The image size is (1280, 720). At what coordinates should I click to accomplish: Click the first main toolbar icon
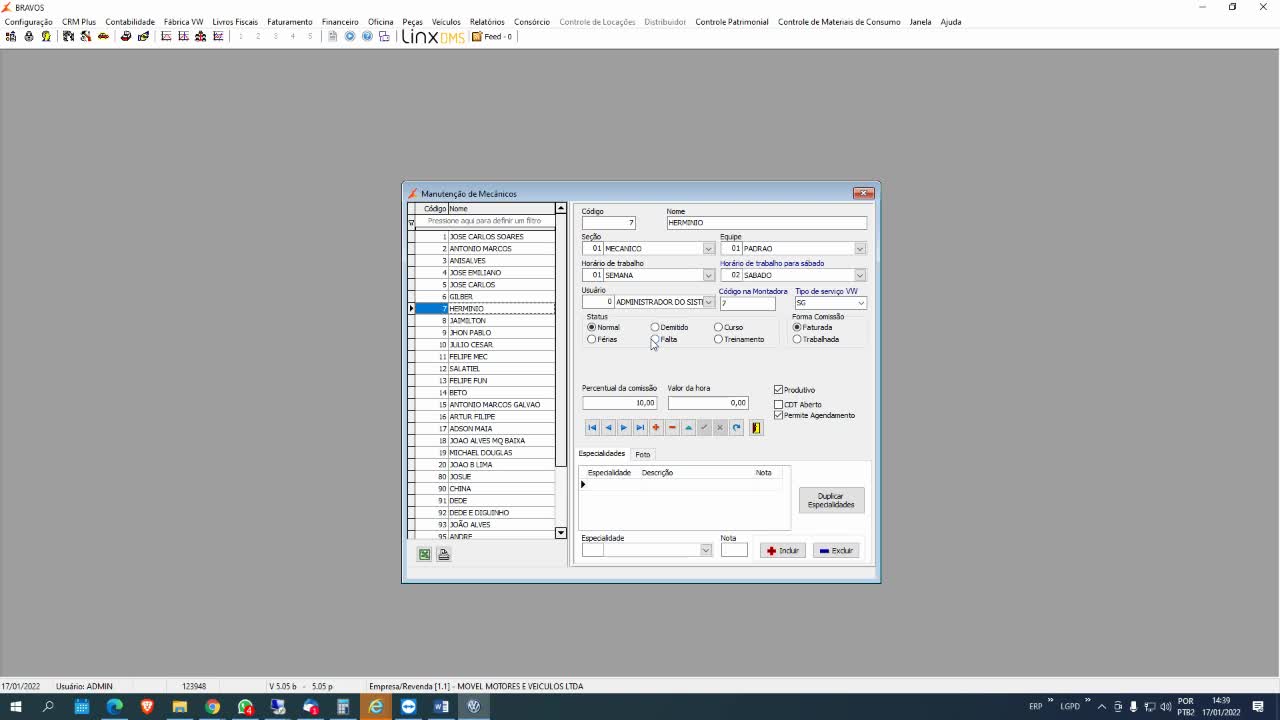(x=11, y=36)
